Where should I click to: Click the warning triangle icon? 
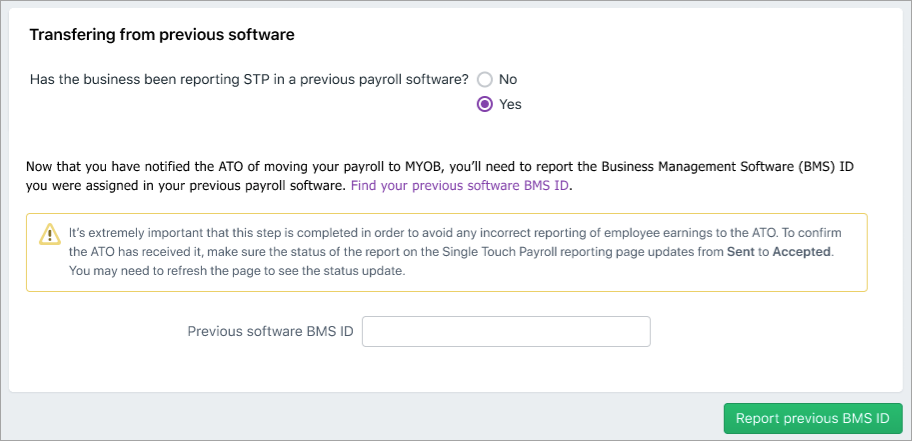pyautogui.click(x=49, y=234)
